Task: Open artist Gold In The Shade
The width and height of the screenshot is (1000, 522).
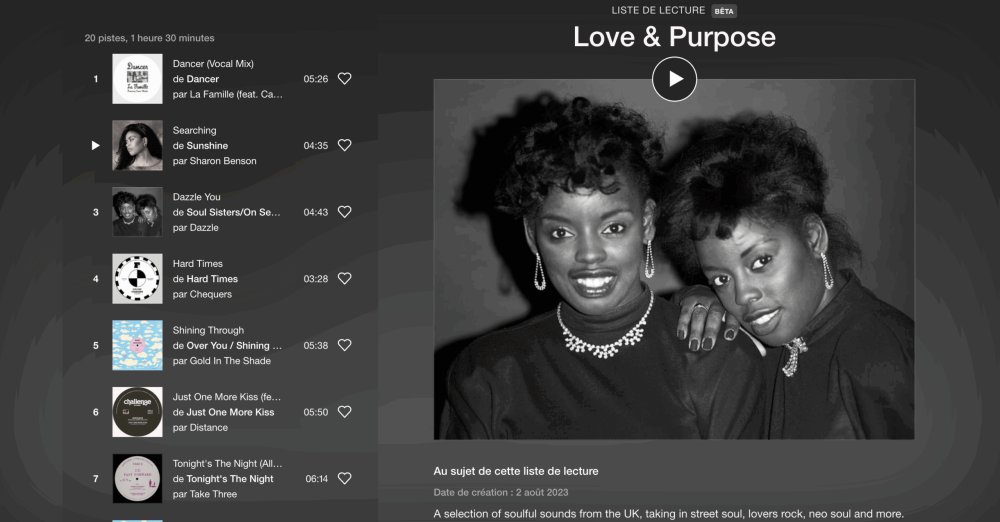Action: tap(230, 361)
